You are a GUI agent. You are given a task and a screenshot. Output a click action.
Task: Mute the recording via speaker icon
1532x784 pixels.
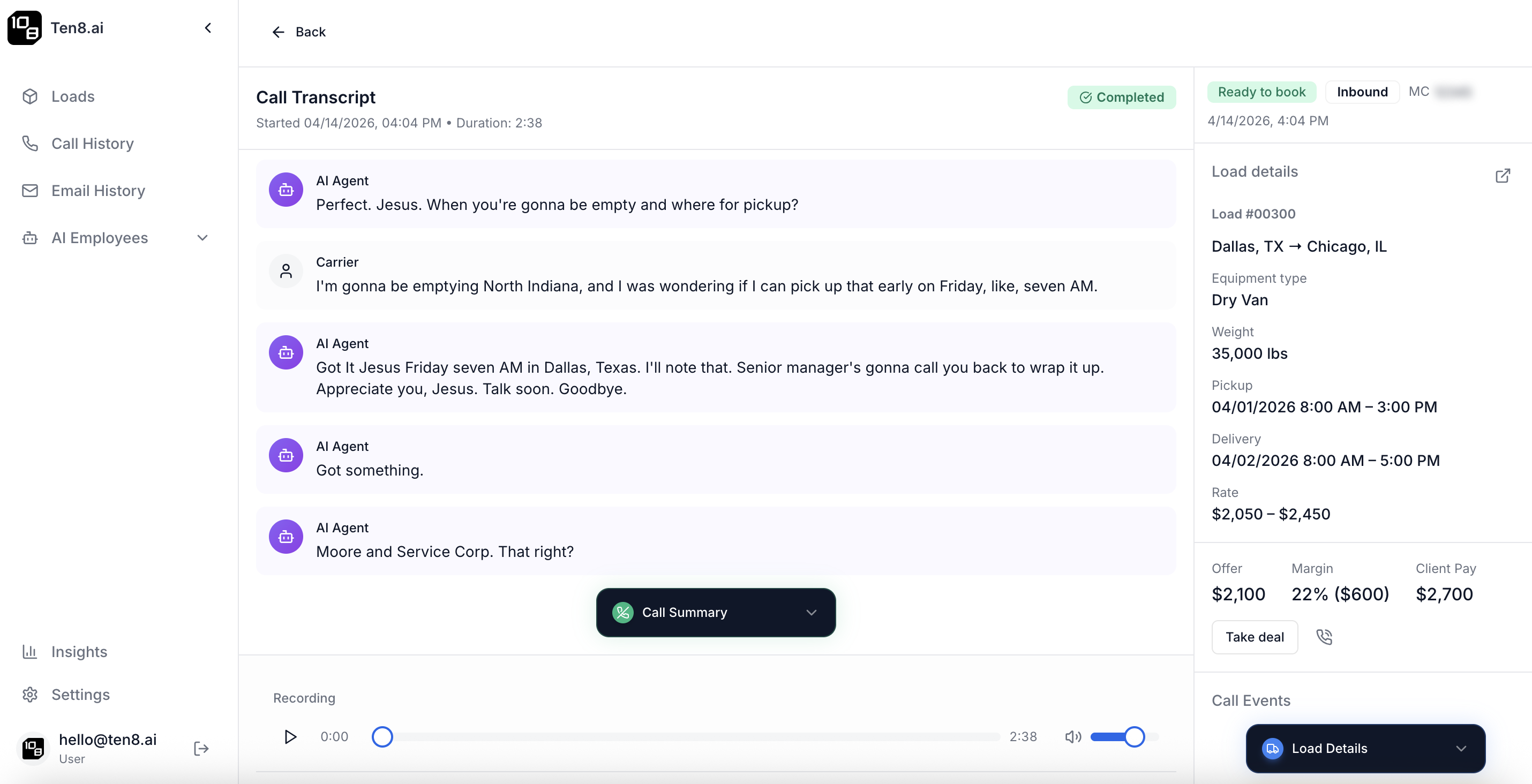1072,736
